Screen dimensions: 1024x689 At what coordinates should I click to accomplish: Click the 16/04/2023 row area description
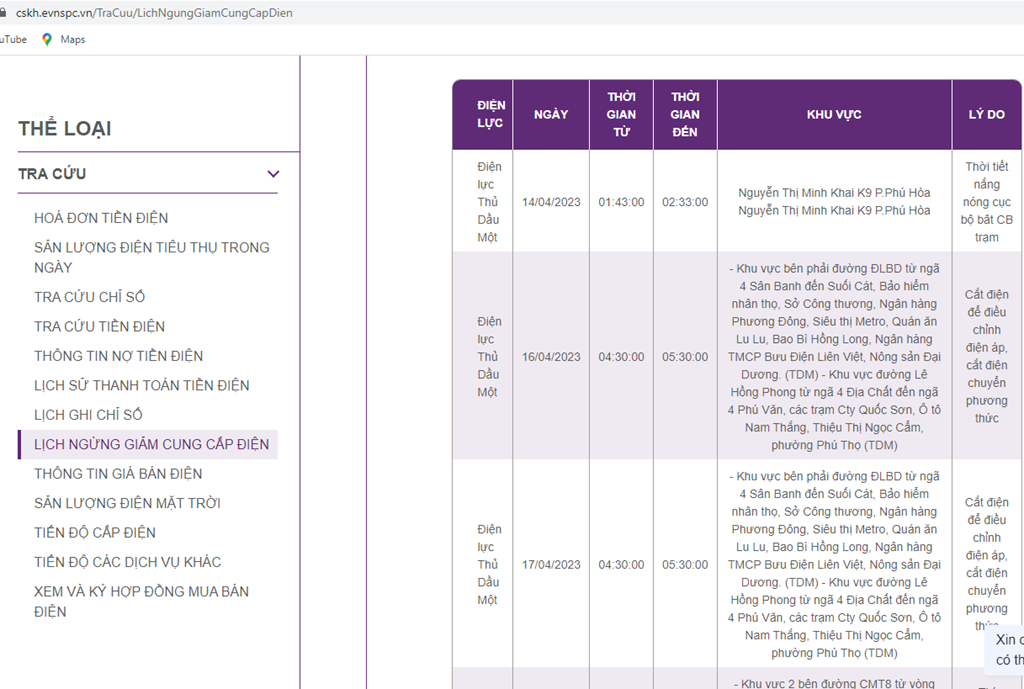pos(834,357)
